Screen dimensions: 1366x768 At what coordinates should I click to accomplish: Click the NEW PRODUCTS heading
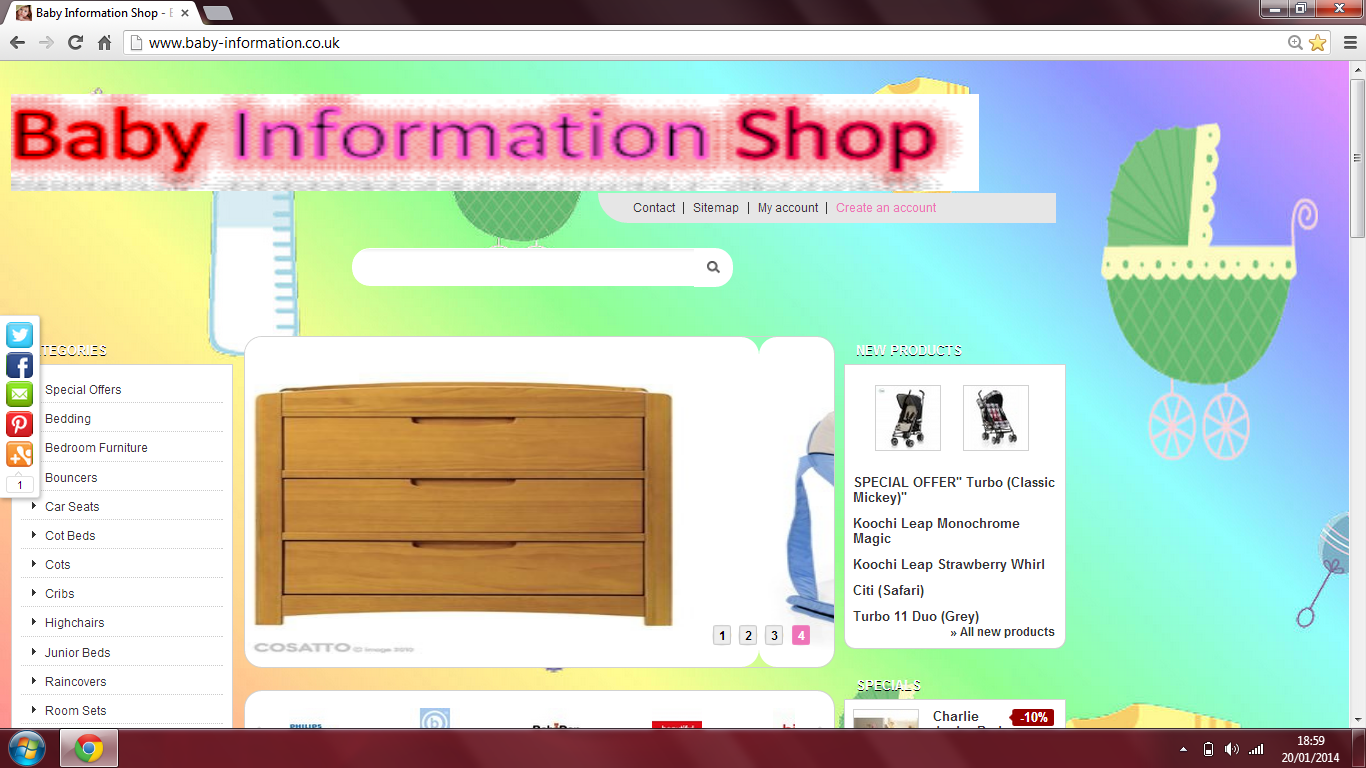(x=909, y=351)
